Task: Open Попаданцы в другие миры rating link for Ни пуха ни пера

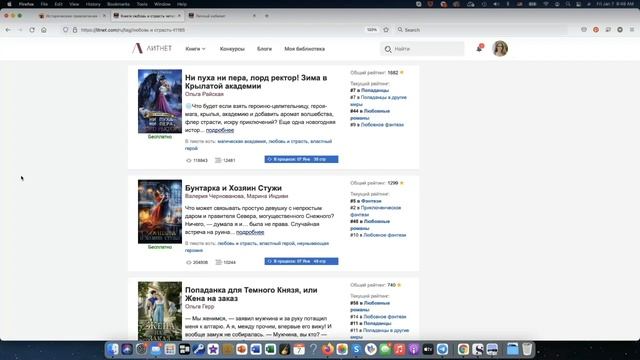Action: tap(378, 101)
